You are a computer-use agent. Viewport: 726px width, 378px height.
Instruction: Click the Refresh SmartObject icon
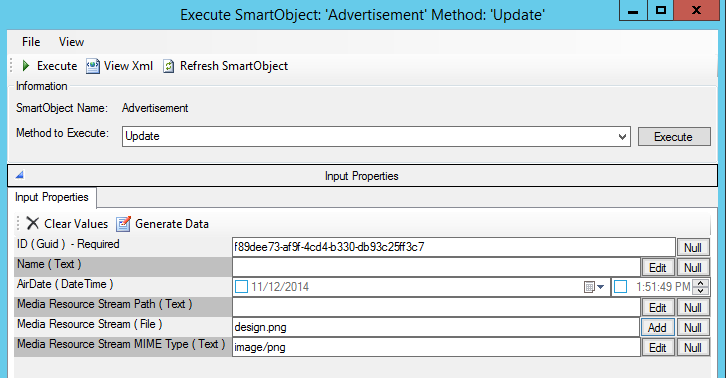[169, 66]
